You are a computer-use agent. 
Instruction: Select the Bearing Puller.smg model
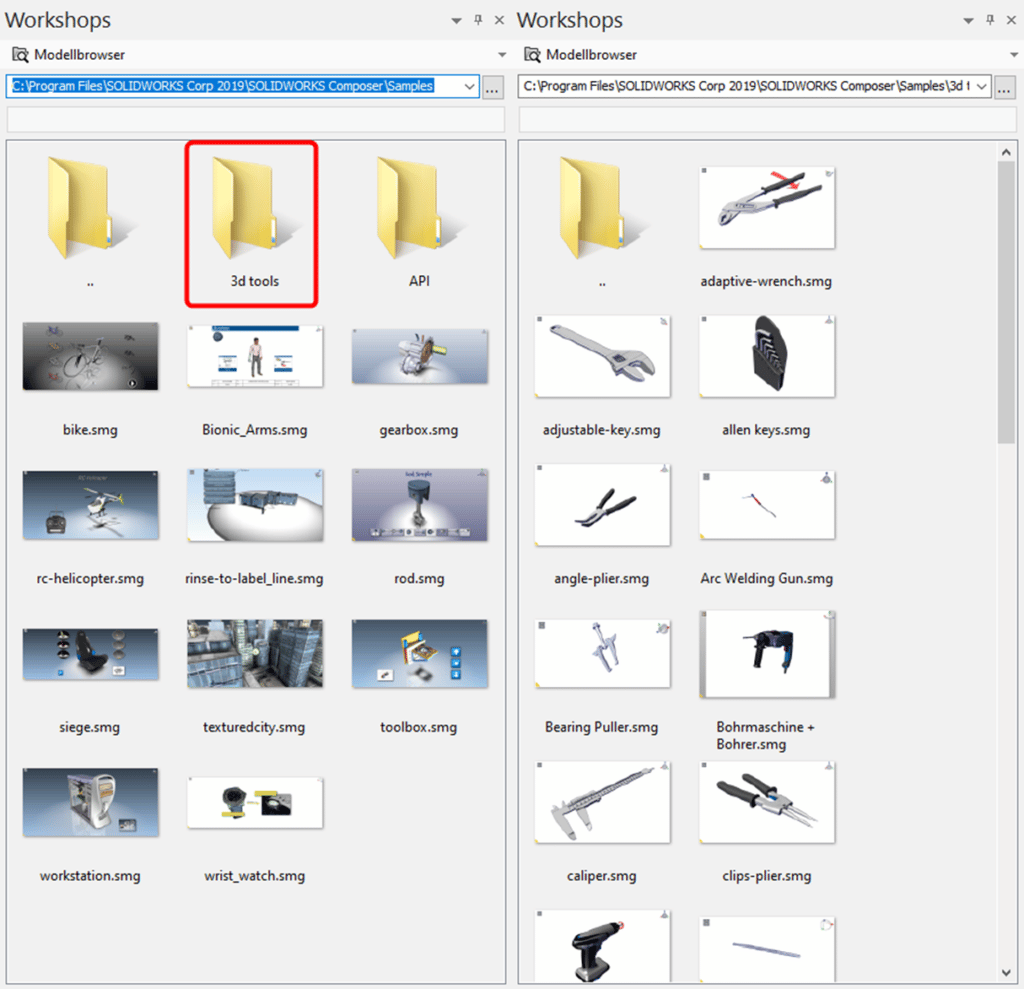[602, 652]
